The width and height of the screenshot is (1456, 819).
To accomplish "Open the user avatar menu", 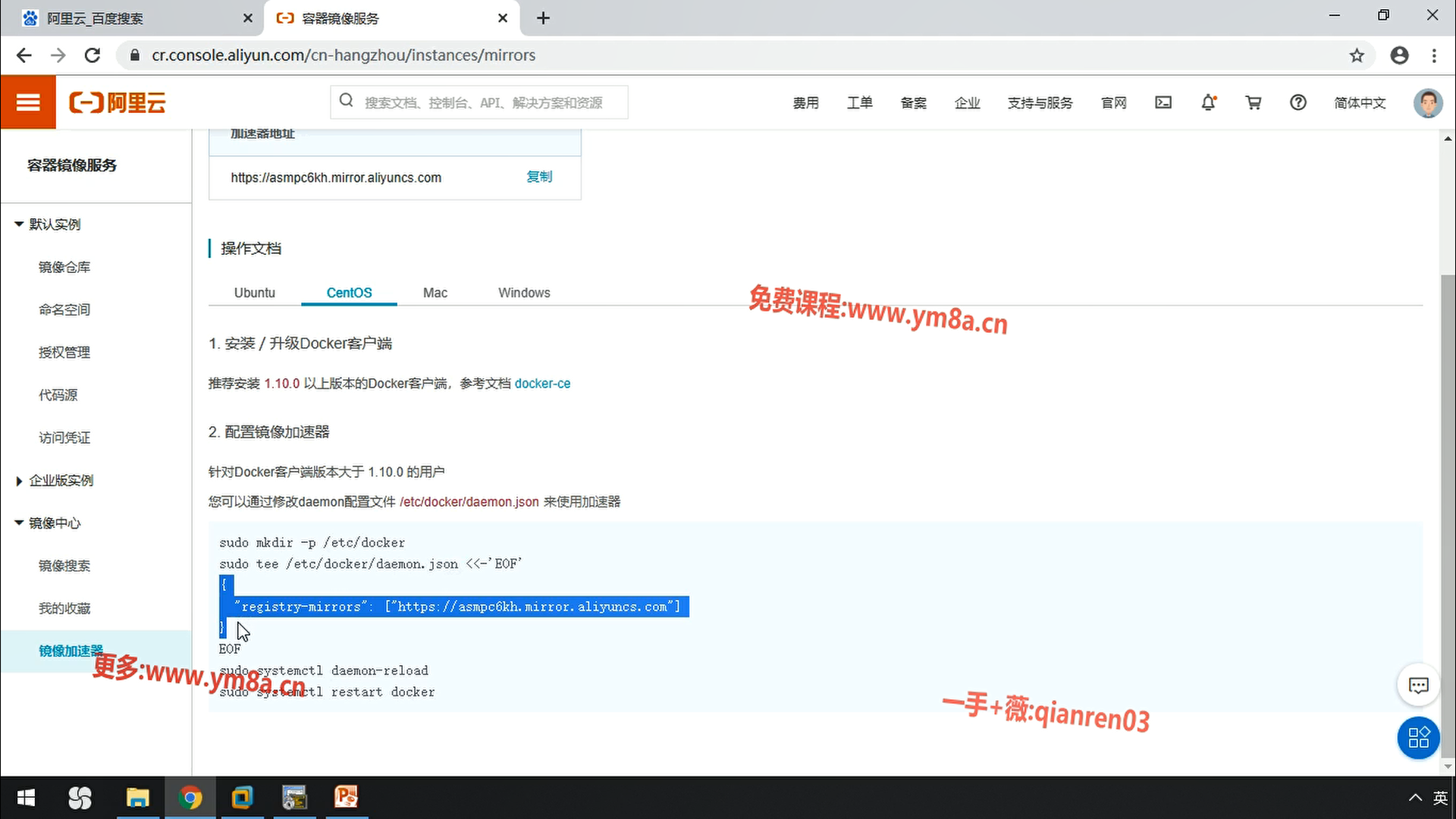I will [1427, 102].
